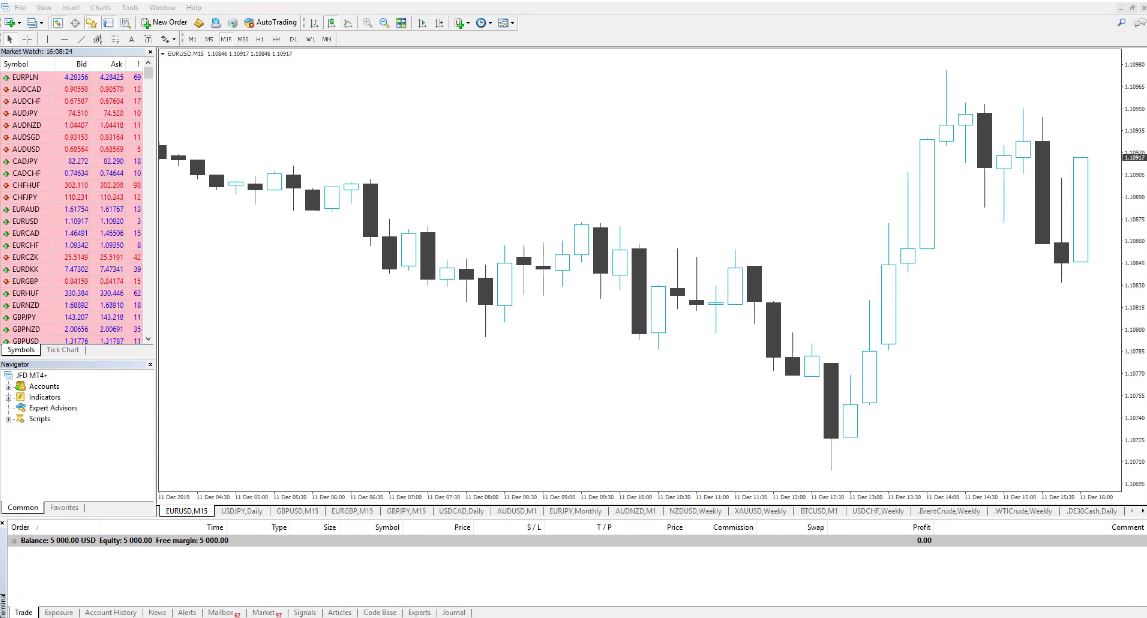
Task: Click the Navigator panel toolbar icon
Action: tap(91, 21)
